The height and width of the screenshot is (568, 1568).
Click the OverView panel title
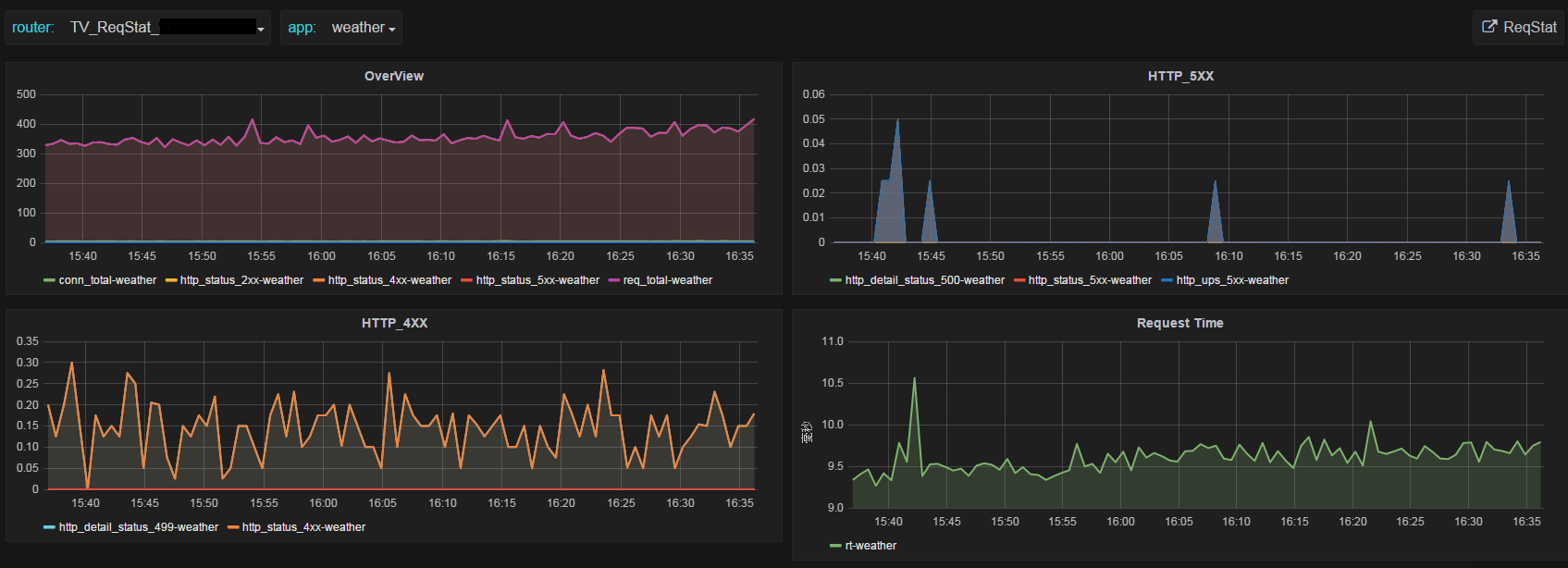coord(394,76)
